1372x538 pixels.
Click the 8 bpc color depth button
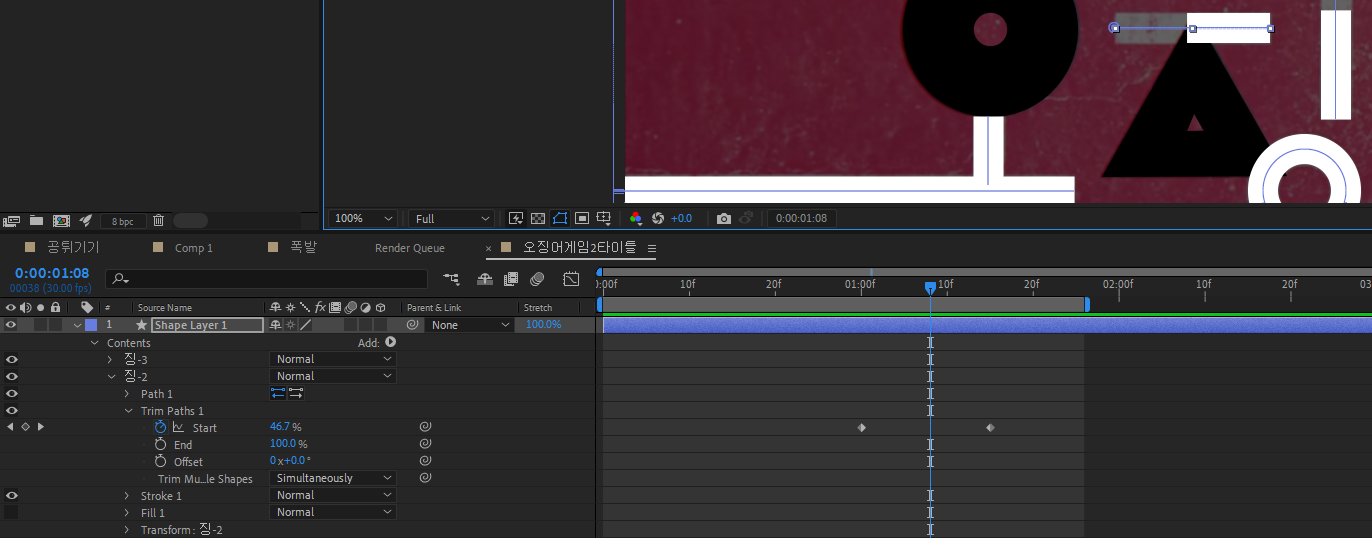point(123,221)
